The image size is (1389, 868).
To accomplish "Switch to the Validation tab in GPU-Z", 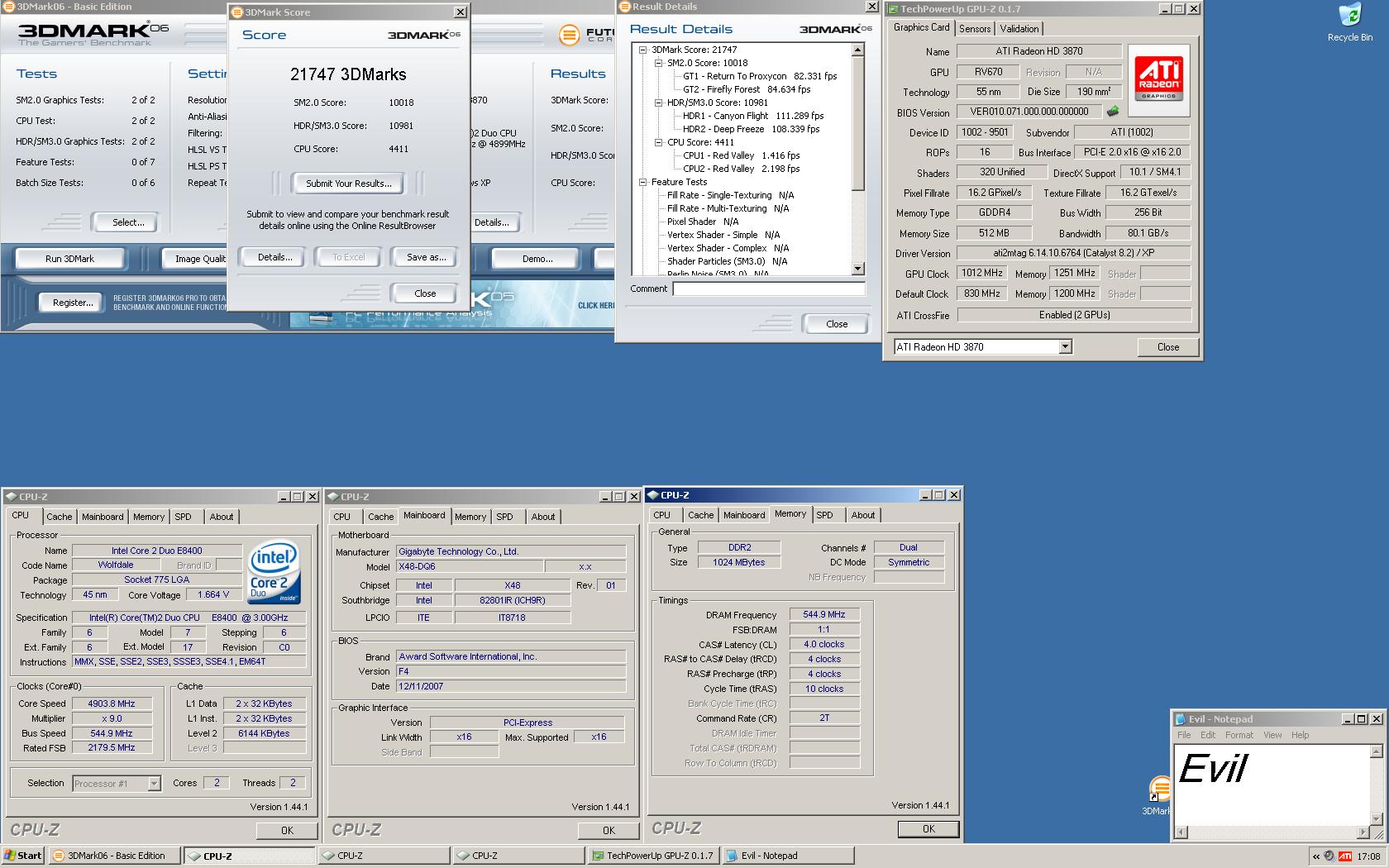I will click(x=1019, y=28).
